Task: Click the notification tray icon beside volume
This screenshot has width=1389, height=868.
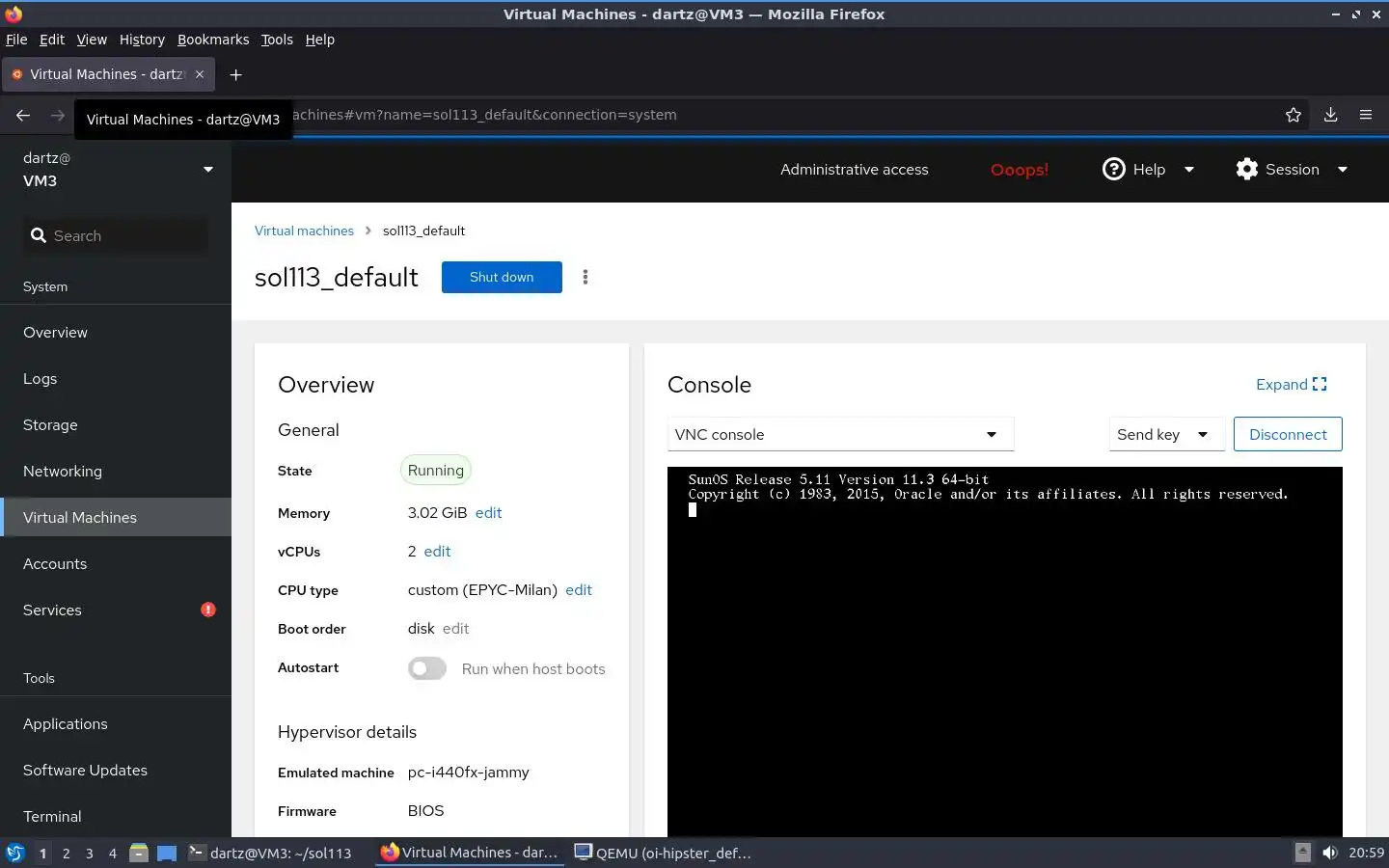Action: [x=1303, y=853]
